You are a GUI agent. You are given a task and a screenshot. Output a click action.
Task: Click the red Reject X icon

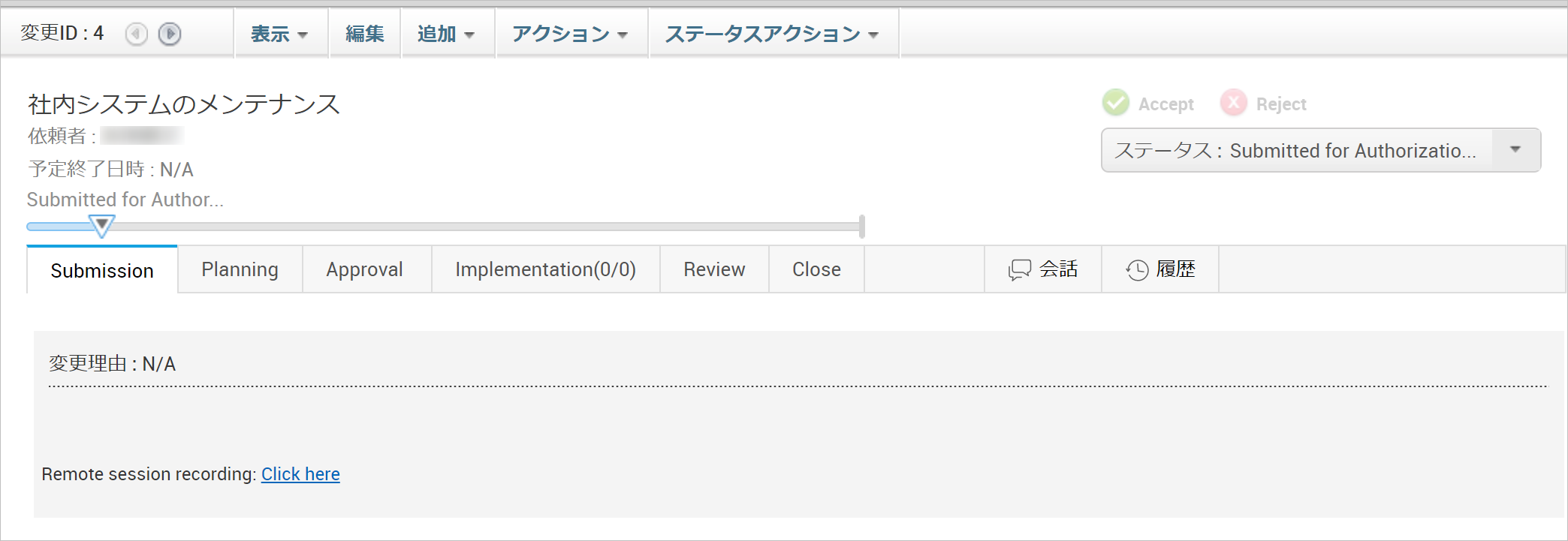pyautogui.click(x=1233, y=103)
